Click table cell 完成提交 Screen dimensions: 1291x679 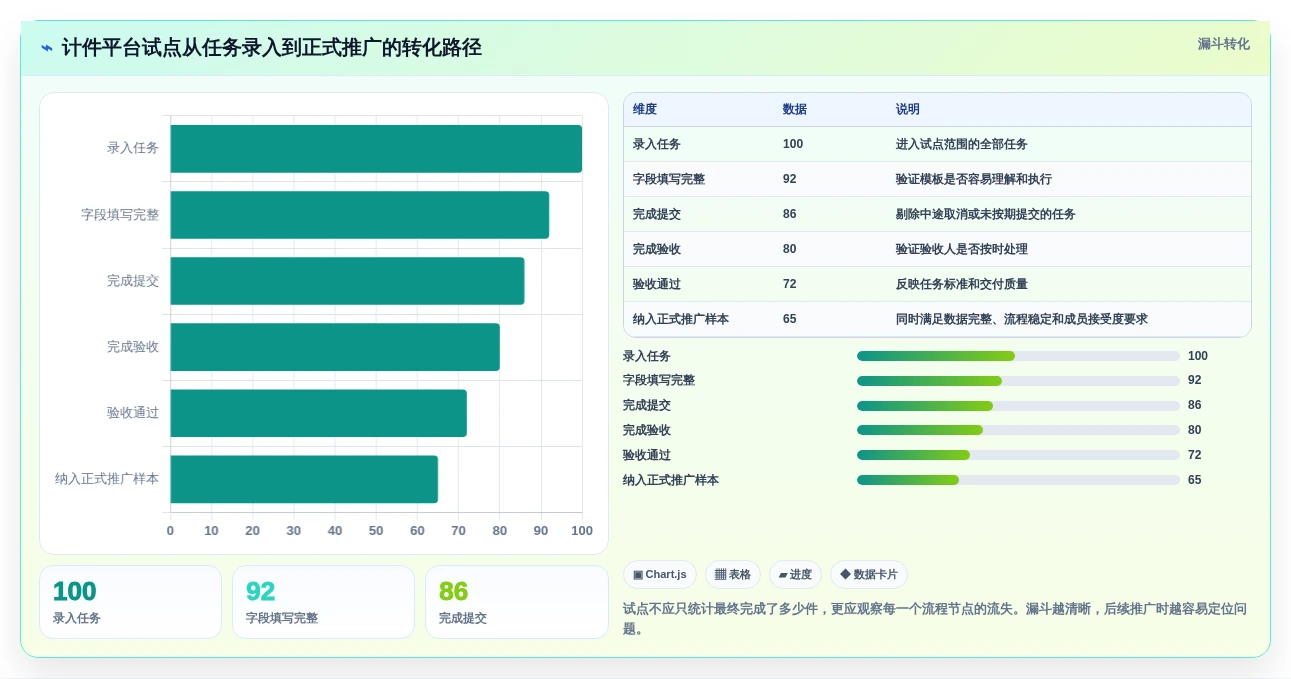[657, 214]
